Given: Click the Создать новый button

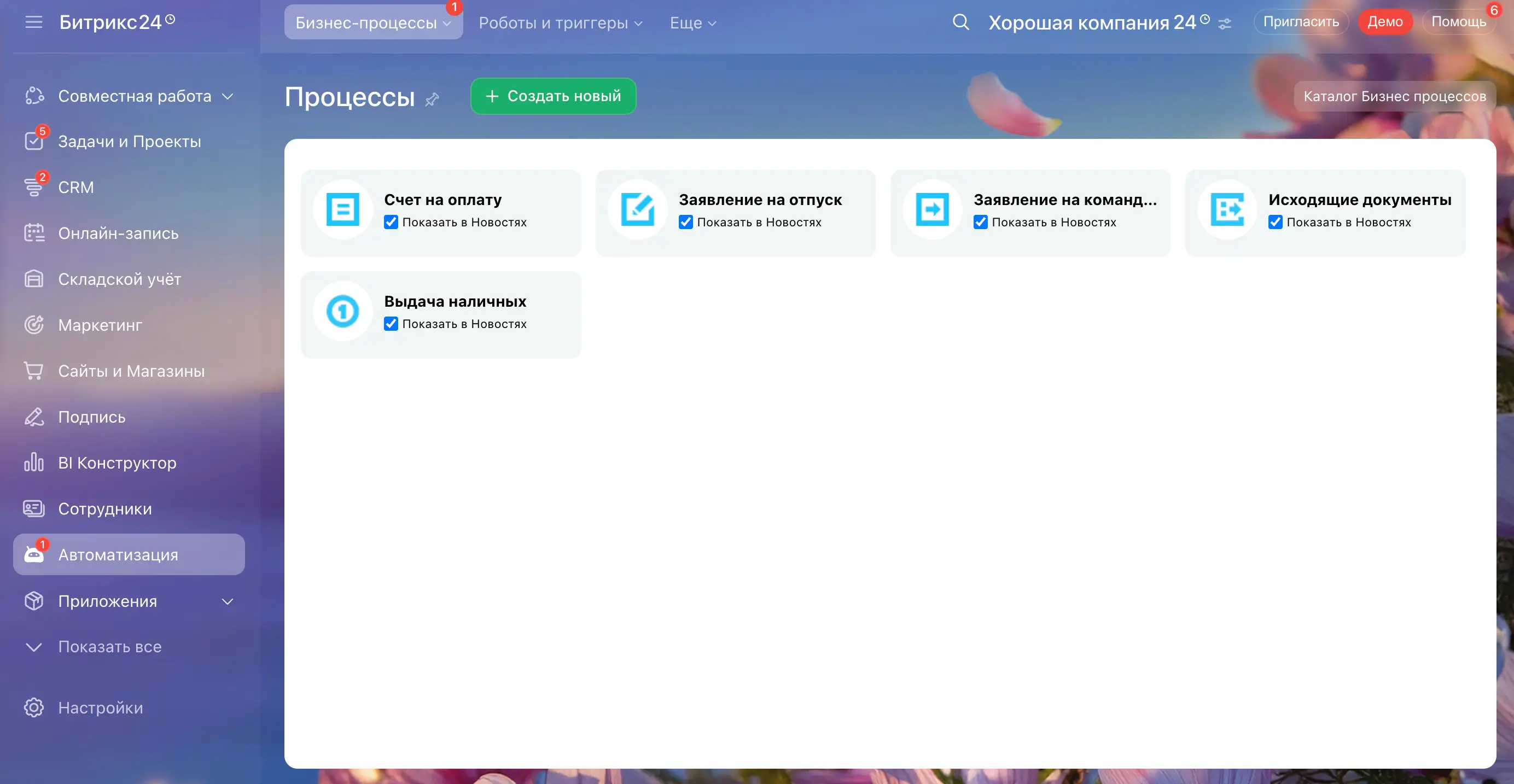Looking at the screenshot, I should click(x=552, y=96).
